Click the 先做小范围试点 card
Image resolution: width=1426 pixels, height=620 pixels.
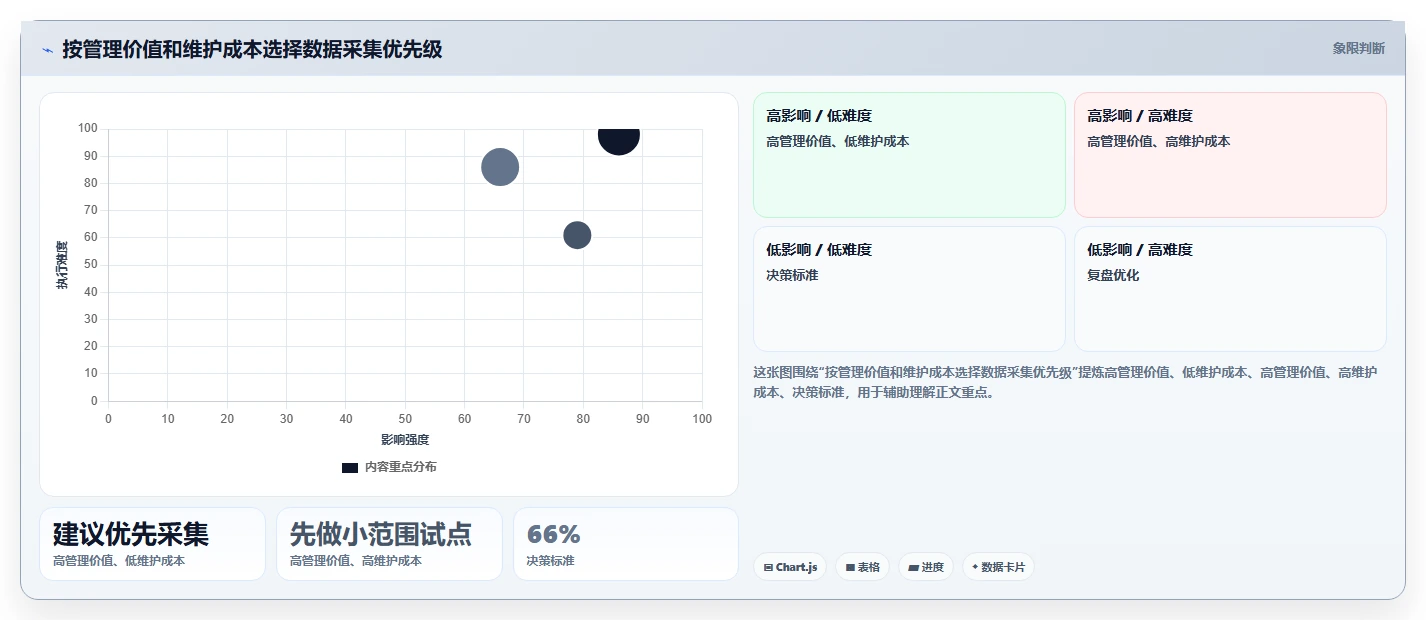(389, 544)
